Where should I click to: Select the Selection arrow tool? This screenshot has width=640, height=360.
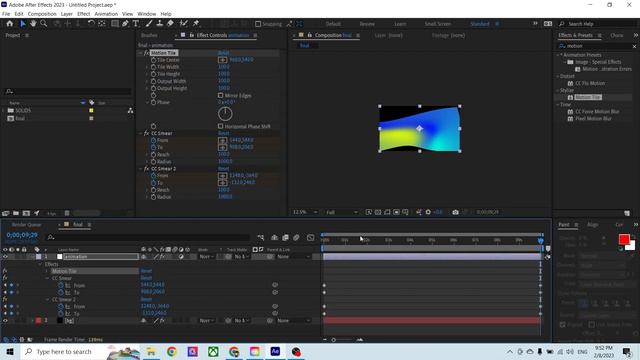[23, 24]
